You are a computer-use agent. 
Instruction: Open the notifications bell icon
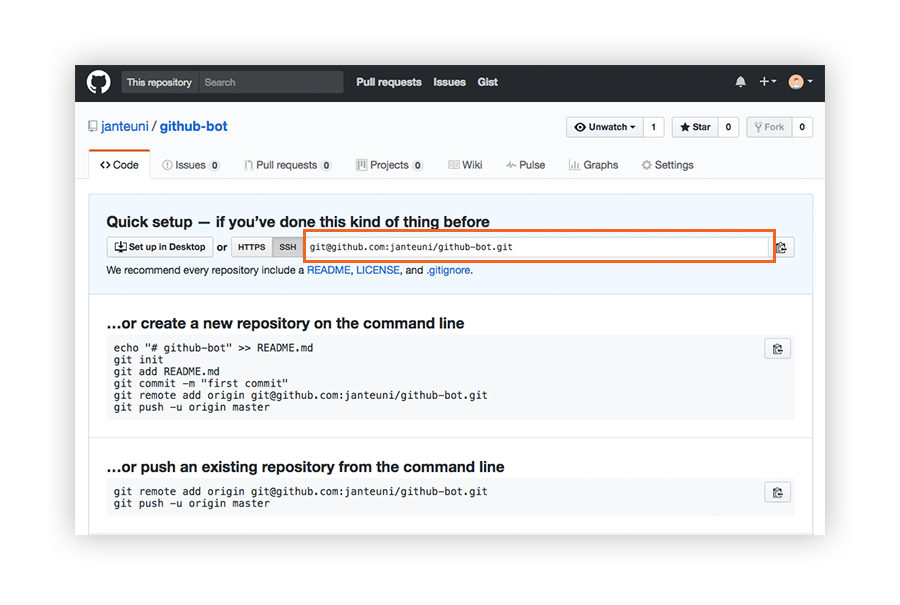(x=740, y=82)
